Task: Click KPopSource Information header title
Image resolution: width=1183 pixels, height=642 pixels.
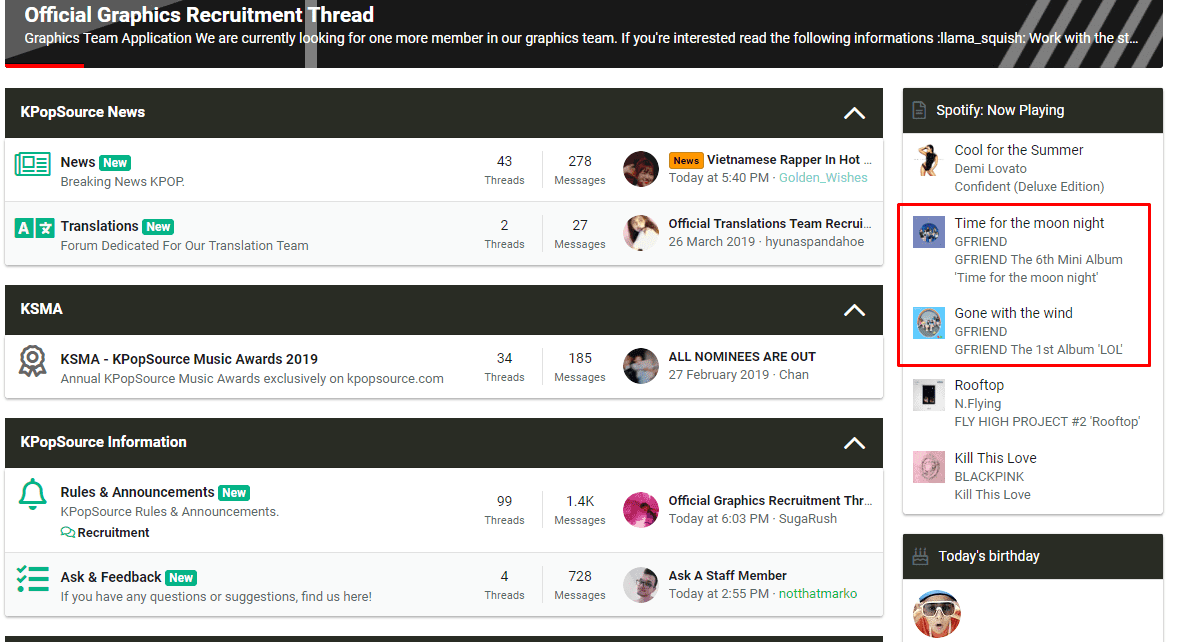Action: coord(103,442)
